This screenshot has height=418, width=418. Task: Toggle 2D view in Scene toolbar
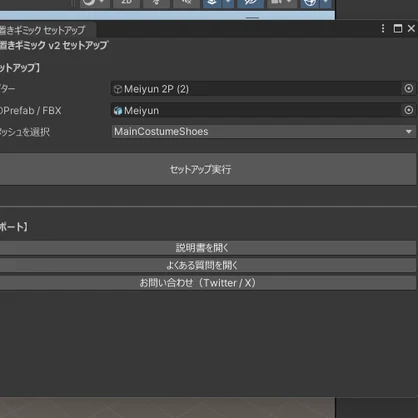126,3
